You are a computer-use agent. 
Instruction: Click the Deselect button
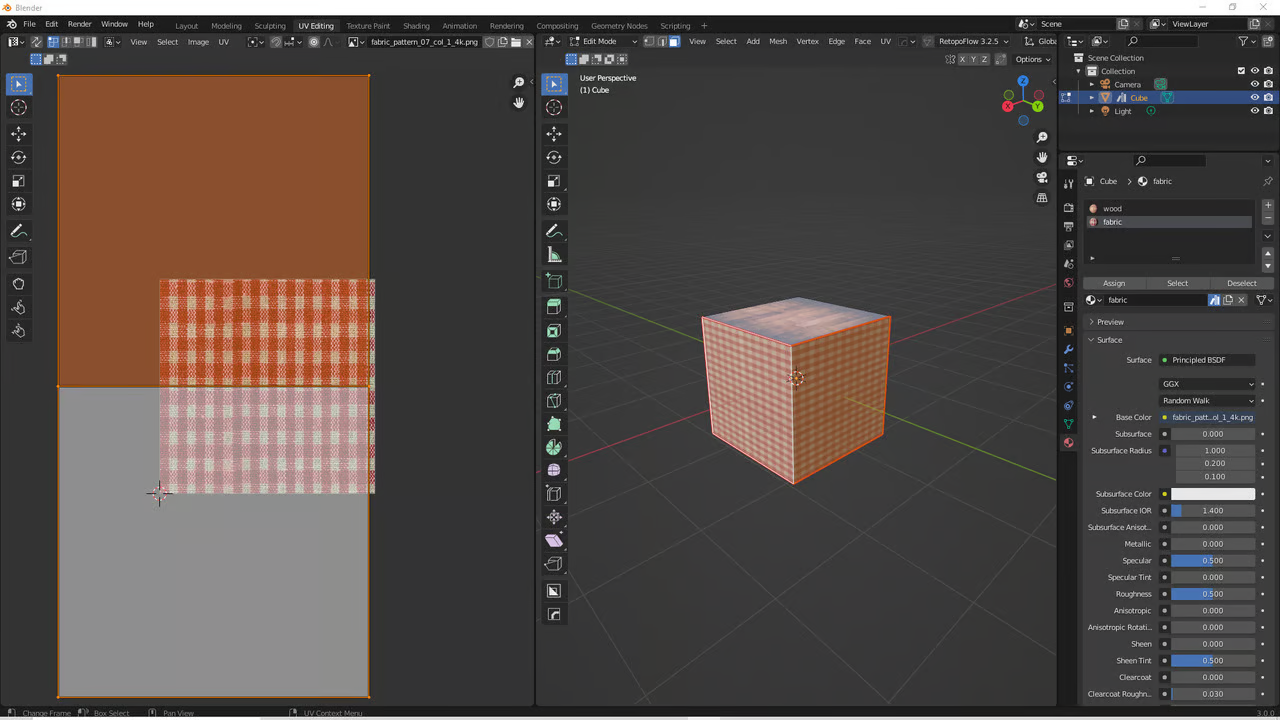[x=1241, y=283]
